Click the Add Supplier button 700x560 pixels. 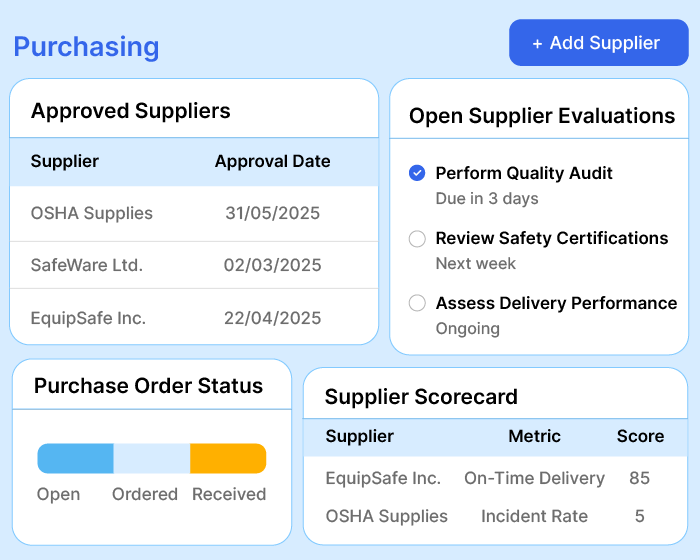point(598,43)
